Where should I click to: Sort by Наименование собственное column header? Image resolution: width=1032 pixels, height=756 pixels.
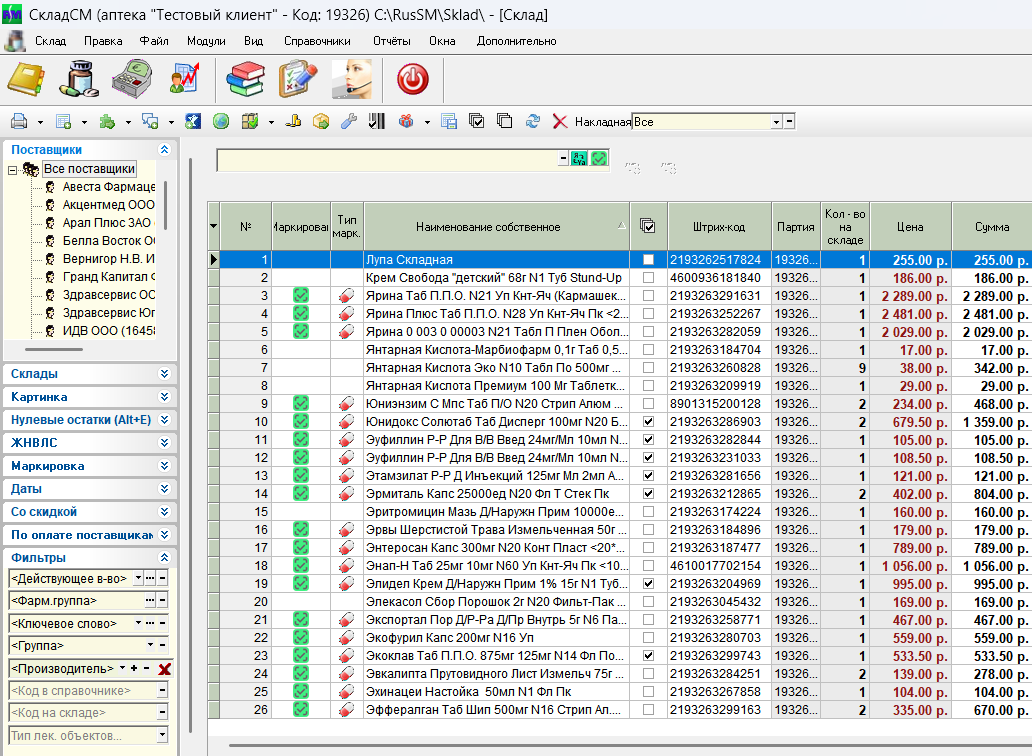497,227
